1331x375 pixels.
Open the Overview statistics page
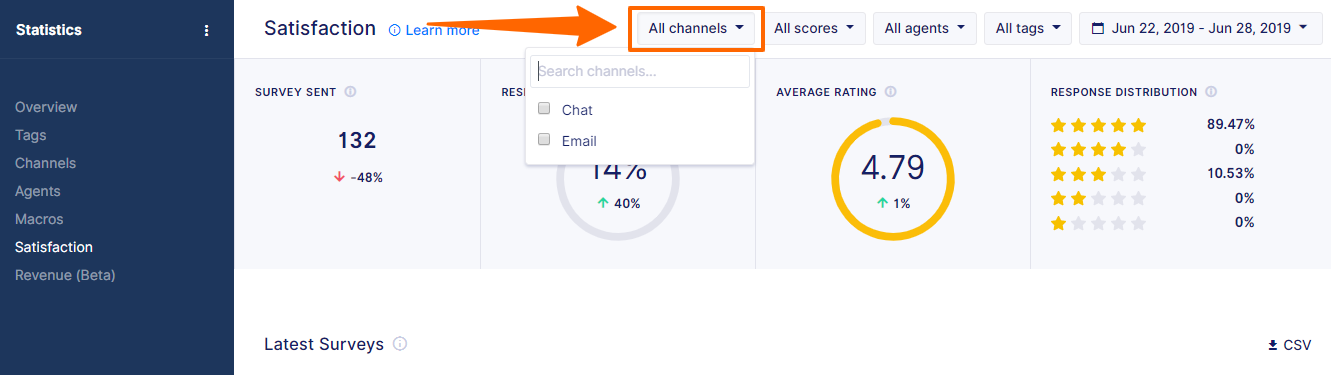pyautogui.click(x=46, y=107)
